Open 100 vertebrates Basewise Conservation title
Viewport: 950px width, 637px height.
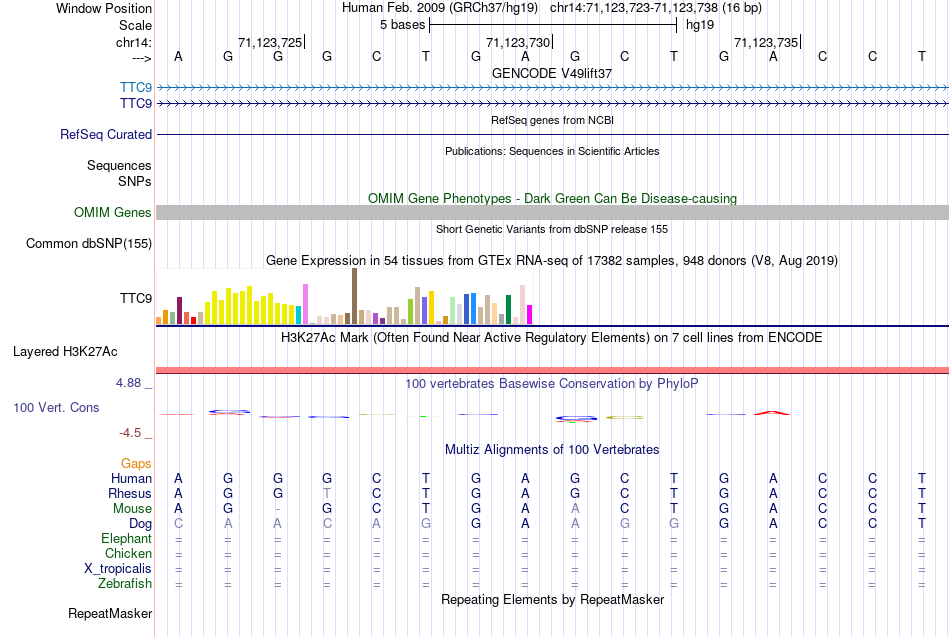[x=552, y=384]
